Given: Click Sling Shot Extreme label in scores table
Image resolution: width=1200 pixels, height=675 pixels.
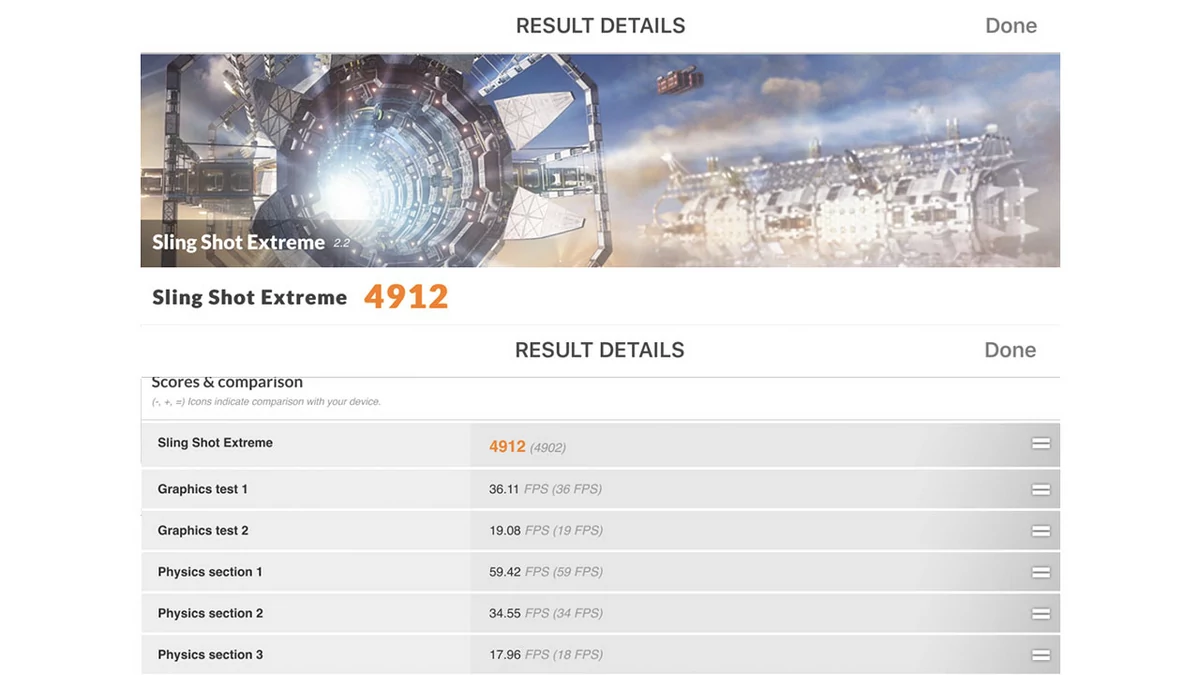Looking at the screenshot, I should (x=215, y=443).
